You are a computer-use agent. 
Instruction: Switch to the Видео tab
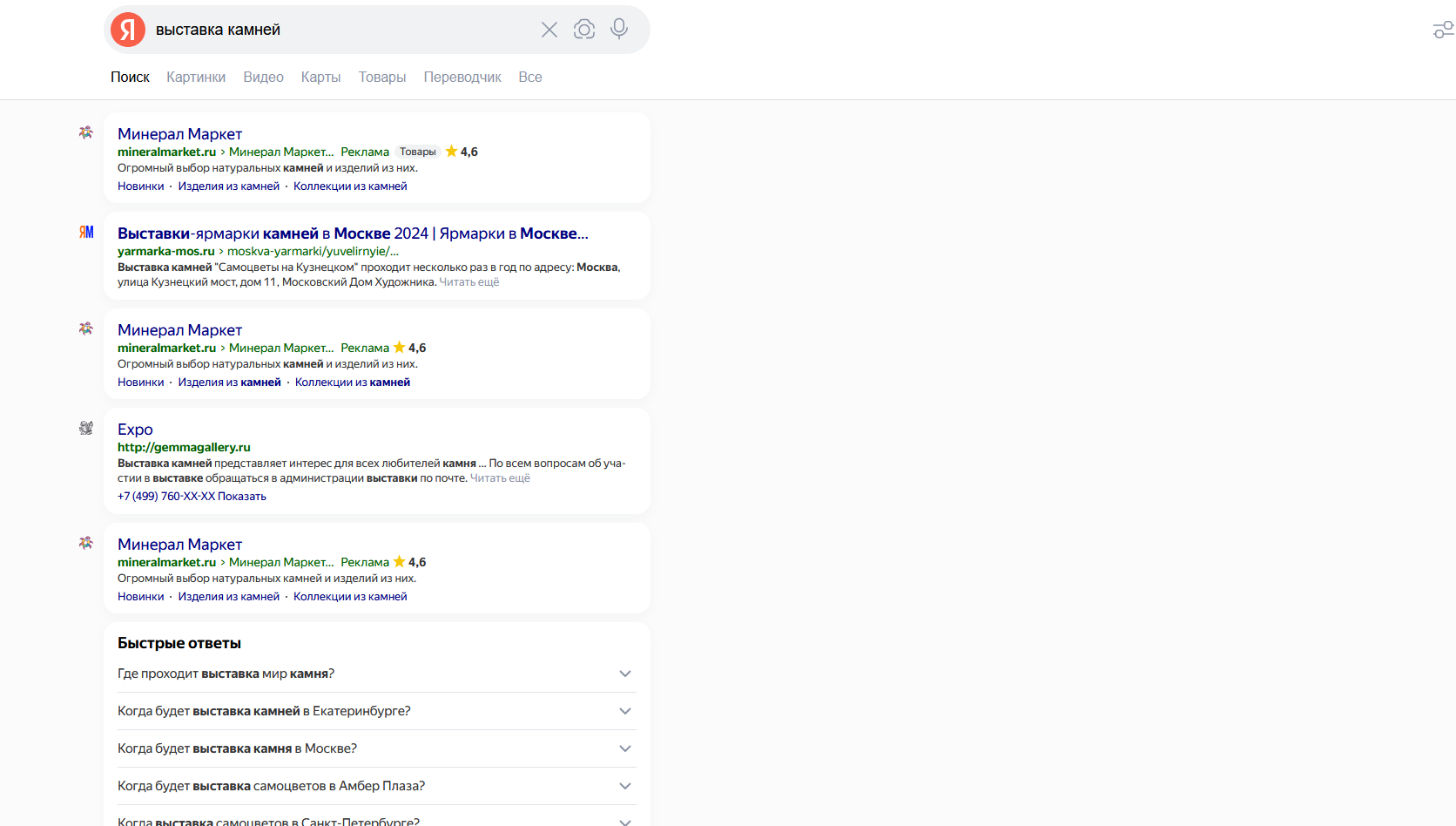pos(264,77)
